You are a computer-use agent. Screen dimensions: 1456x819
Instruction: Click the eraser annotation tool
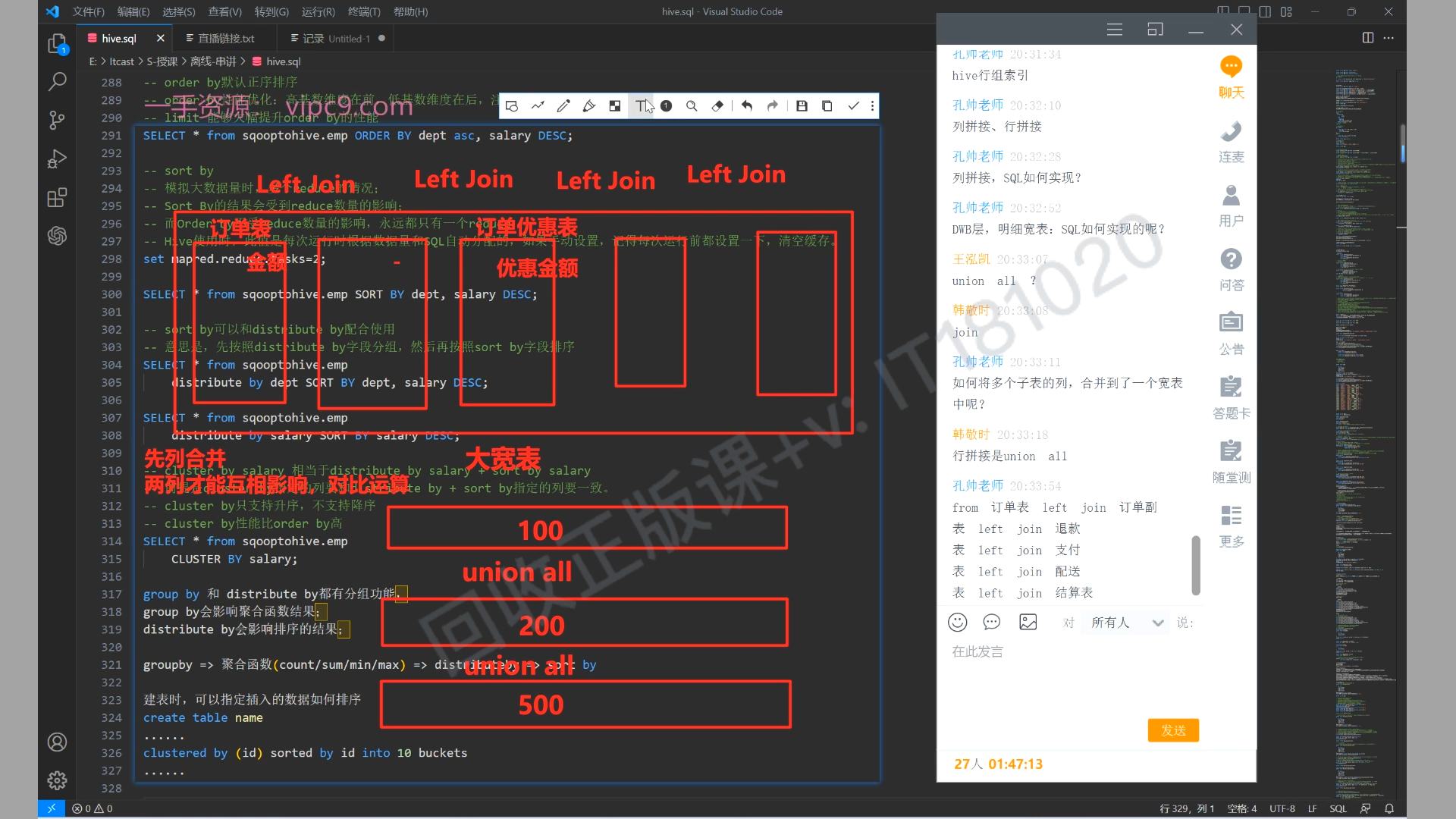[717, 106]
